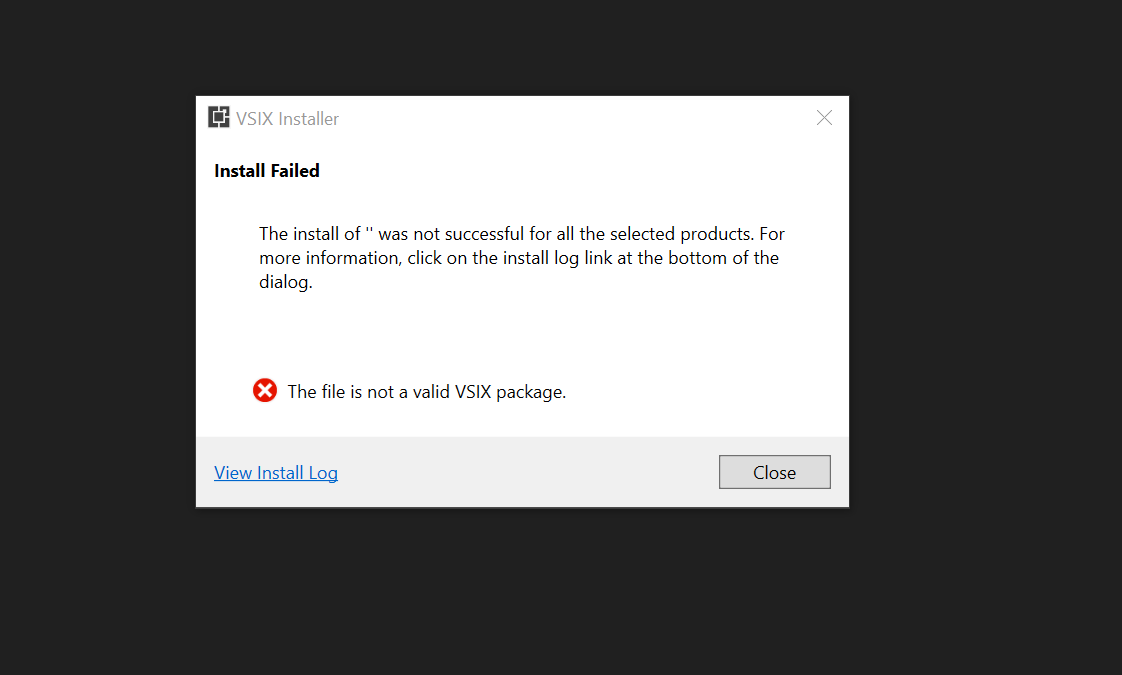Viewport: 1122px width, 675px height.
Task: Click the underlined install log hyperlink
Action: 276,472
